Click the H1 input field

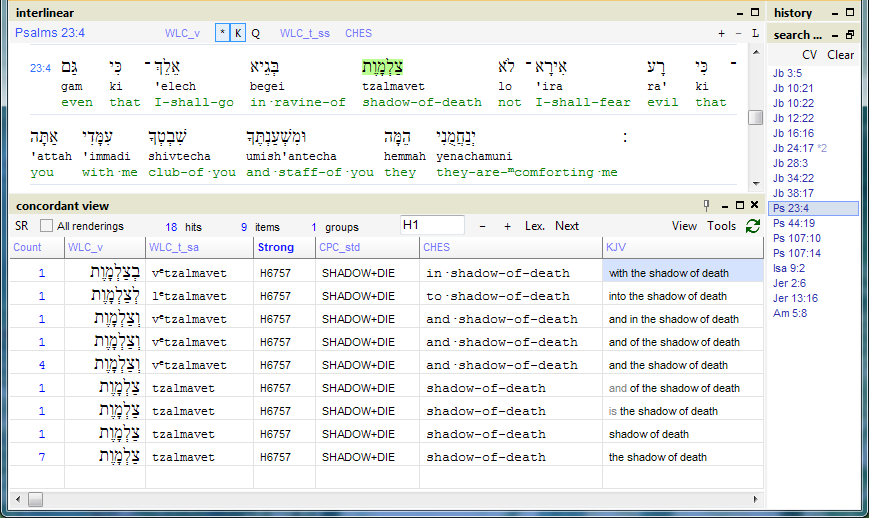tap(432, 226)
